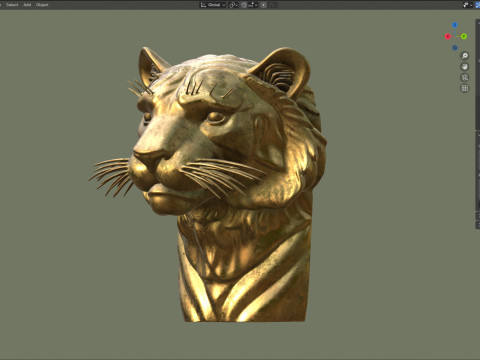The height and width of the screenshot is (360, 480).
Task: Click the red X axis gizmo ball
Action: pyautogui.click(x=448, y=36)
